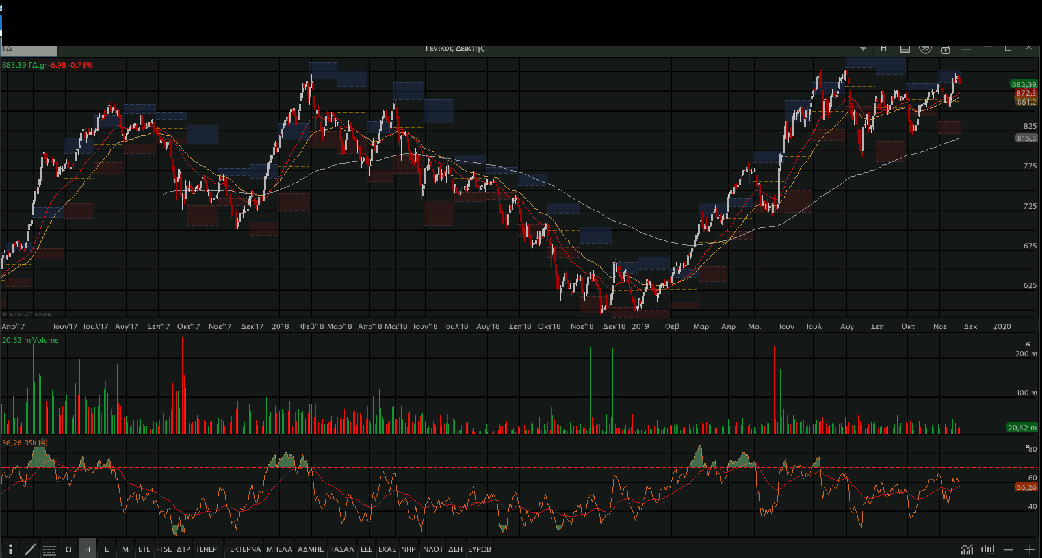Click the save layout icon in top toolbar

click(905, 48)
